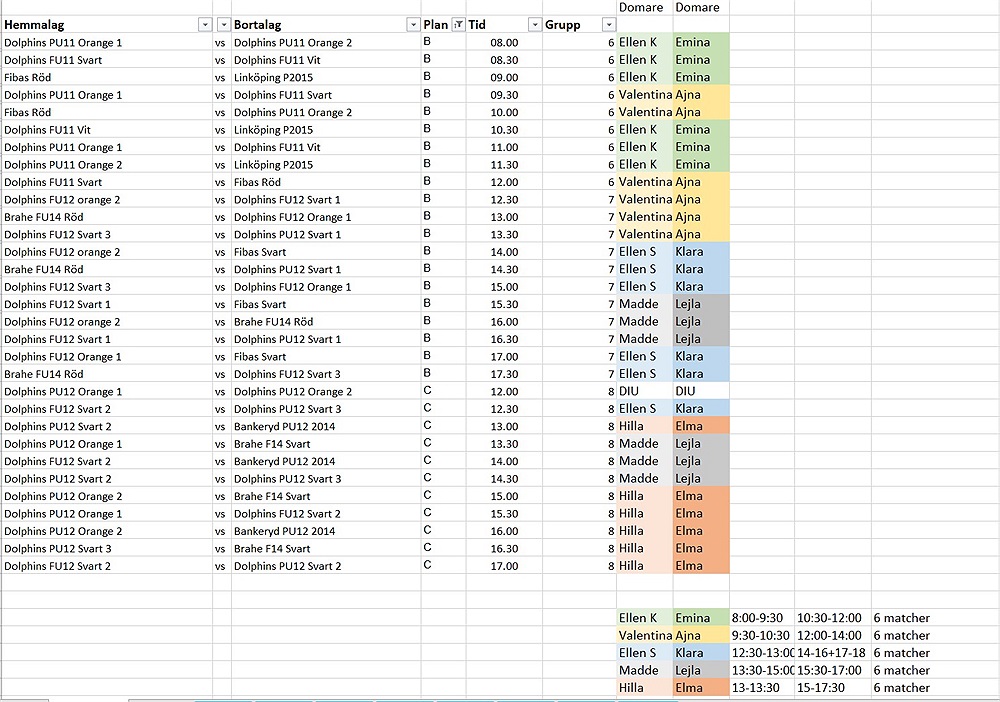Image resolution: width=1000 pixels, height=702 pixels.
Task: Open the active Plan filter button
Action: (458, 25)
